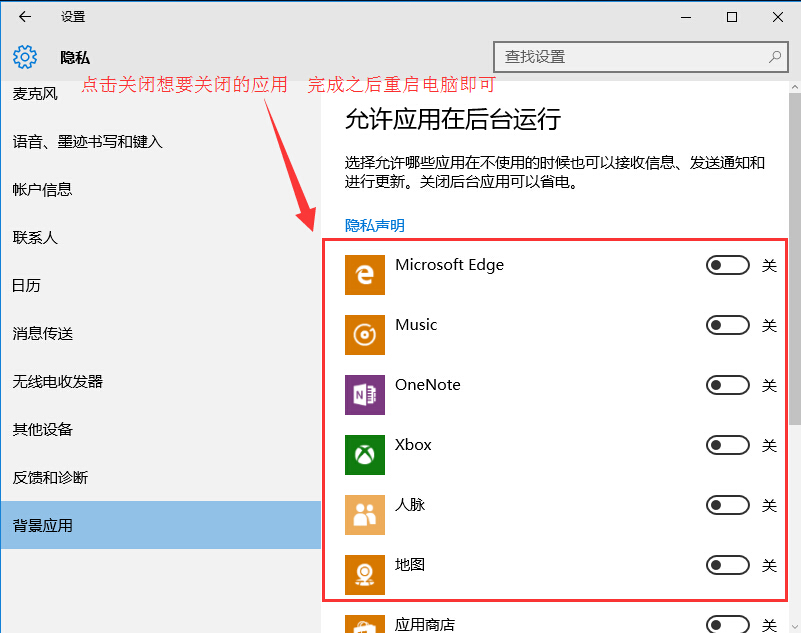Click the search magnifier icon
The image size is (801, 633).
[x=775, y=57]
